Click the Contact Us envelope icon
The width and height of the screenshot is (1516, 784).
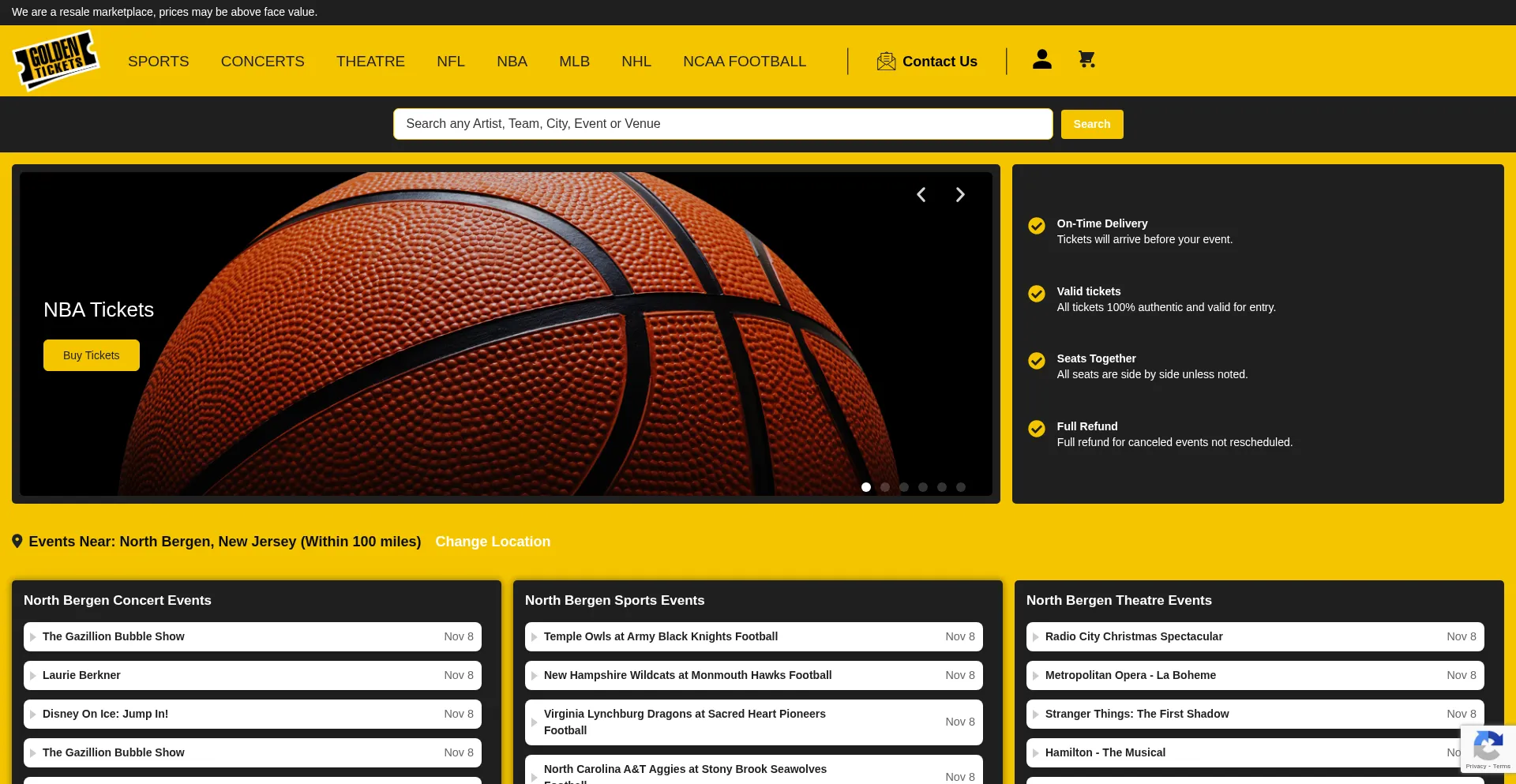(886, 62)
